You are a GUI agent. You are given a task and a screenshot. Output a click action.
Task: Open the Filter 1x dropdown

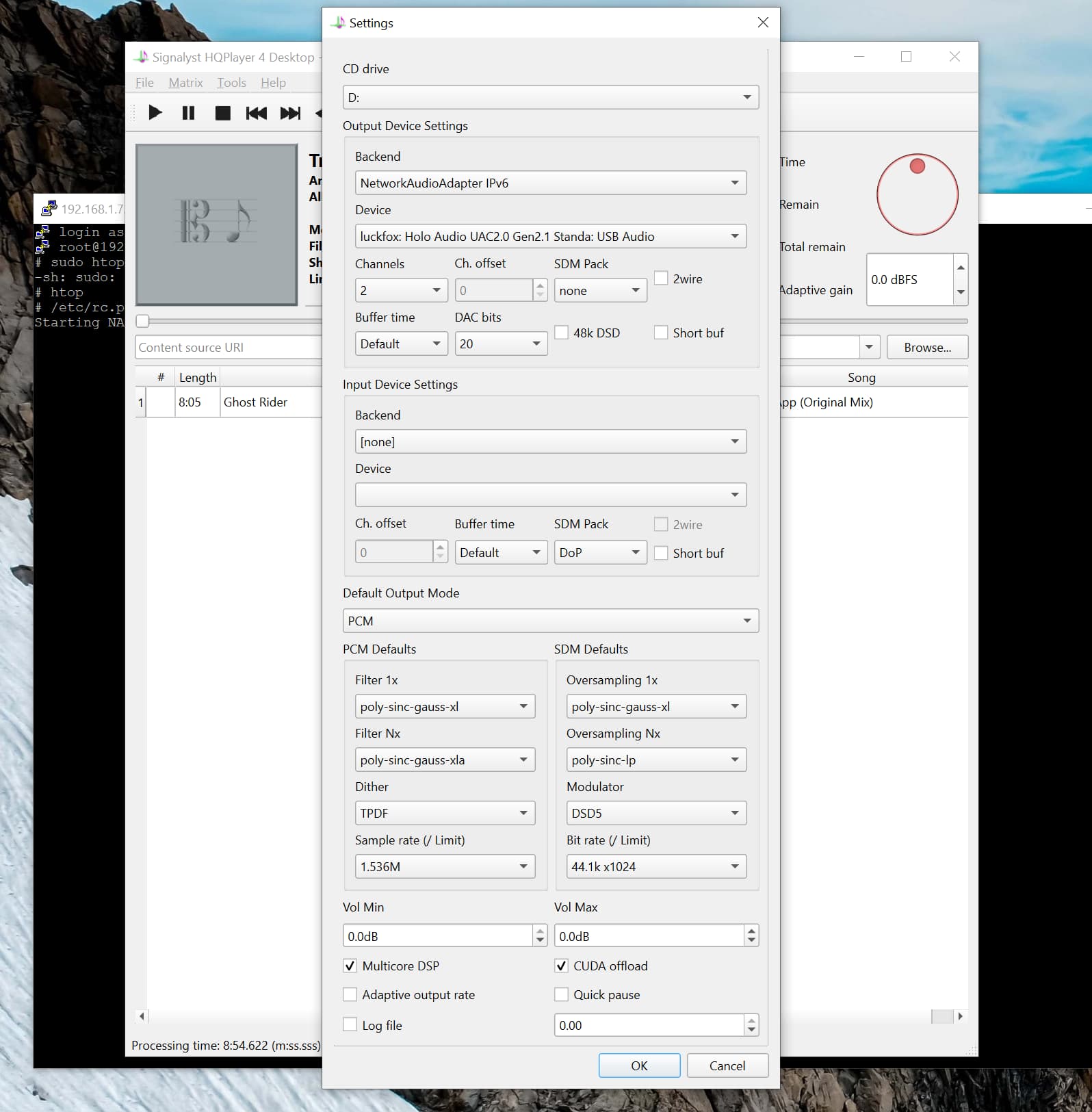pyautogui.click(x=445, y=706)
